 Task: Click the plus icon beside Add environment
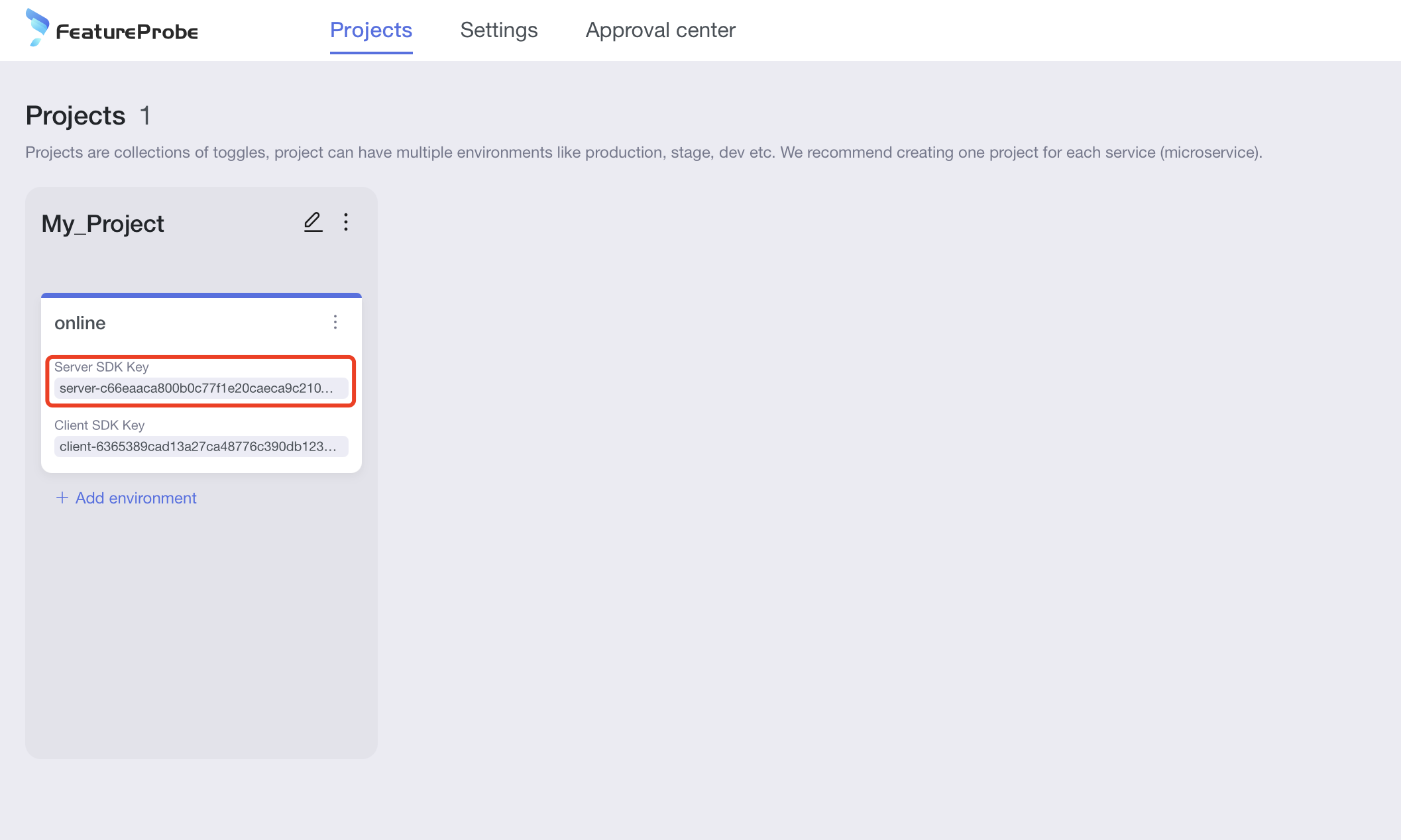click(62, 498)
